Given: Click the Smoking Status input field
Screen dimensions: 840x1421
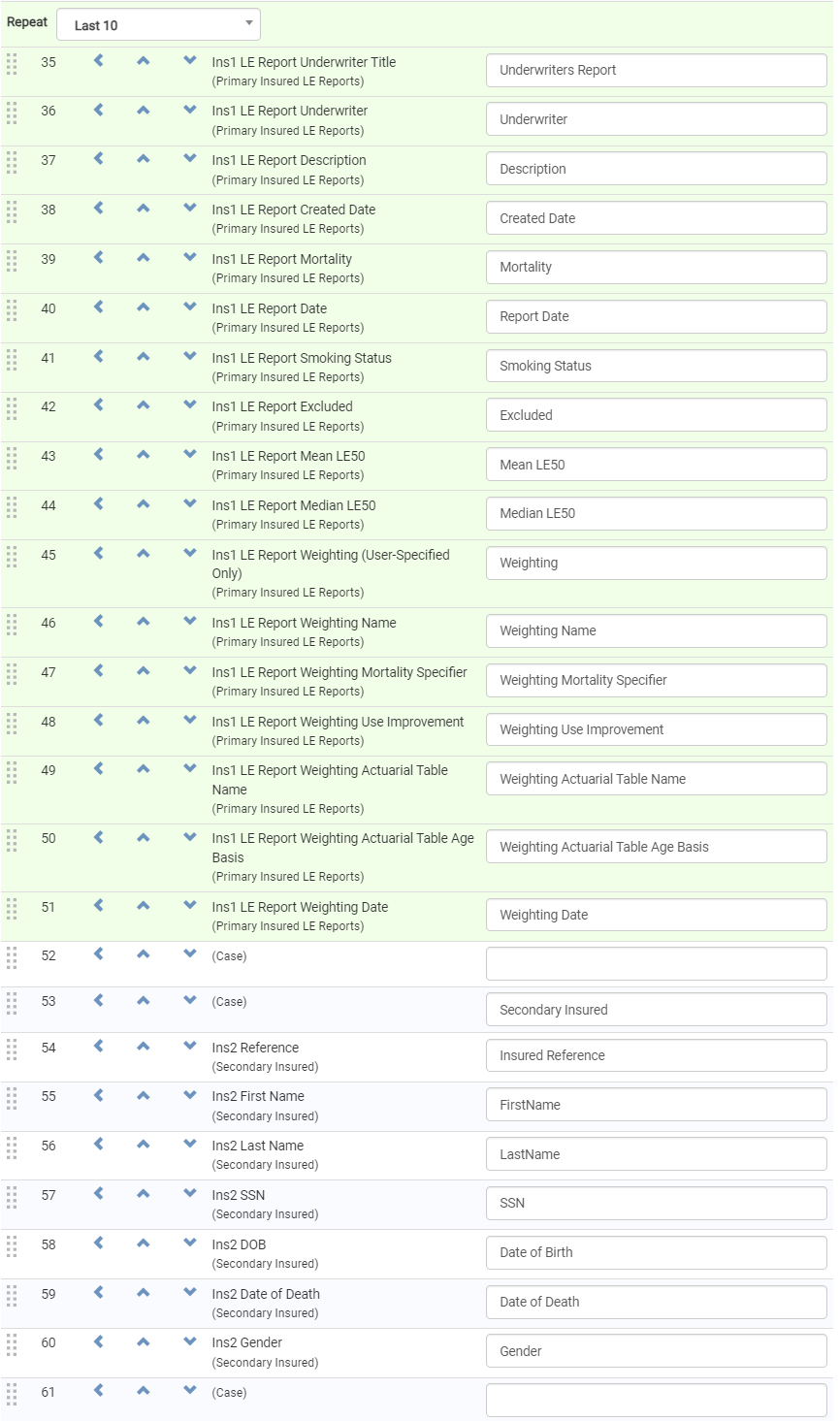Looking at the screenshot, I should click(656, 366).
